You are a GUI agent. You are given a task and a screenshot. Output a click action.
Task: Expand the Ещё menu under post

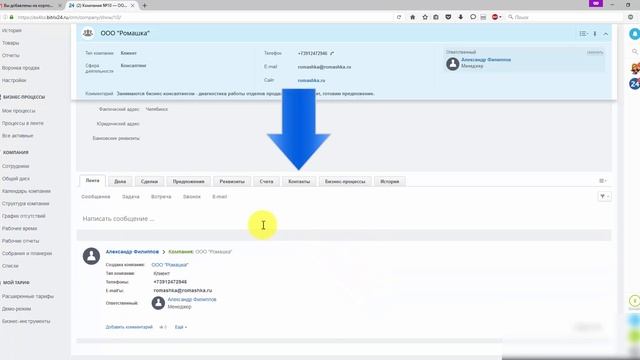[181, 327]
